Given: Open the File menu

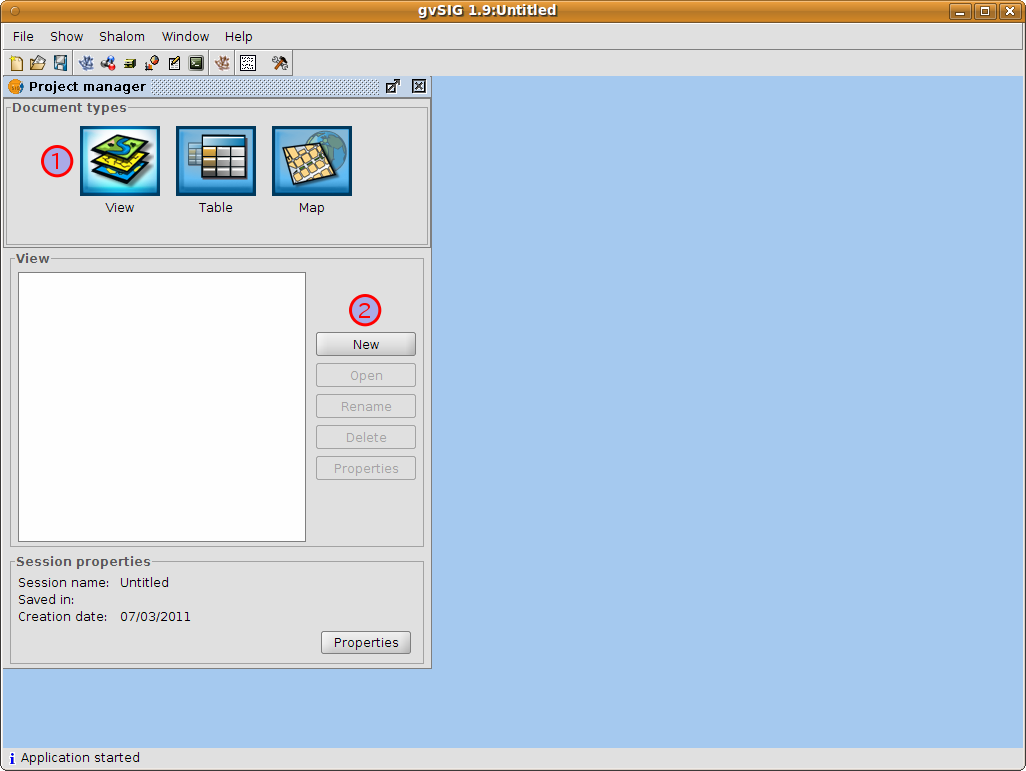Looking at the screenshot, I should coord(23,36).
